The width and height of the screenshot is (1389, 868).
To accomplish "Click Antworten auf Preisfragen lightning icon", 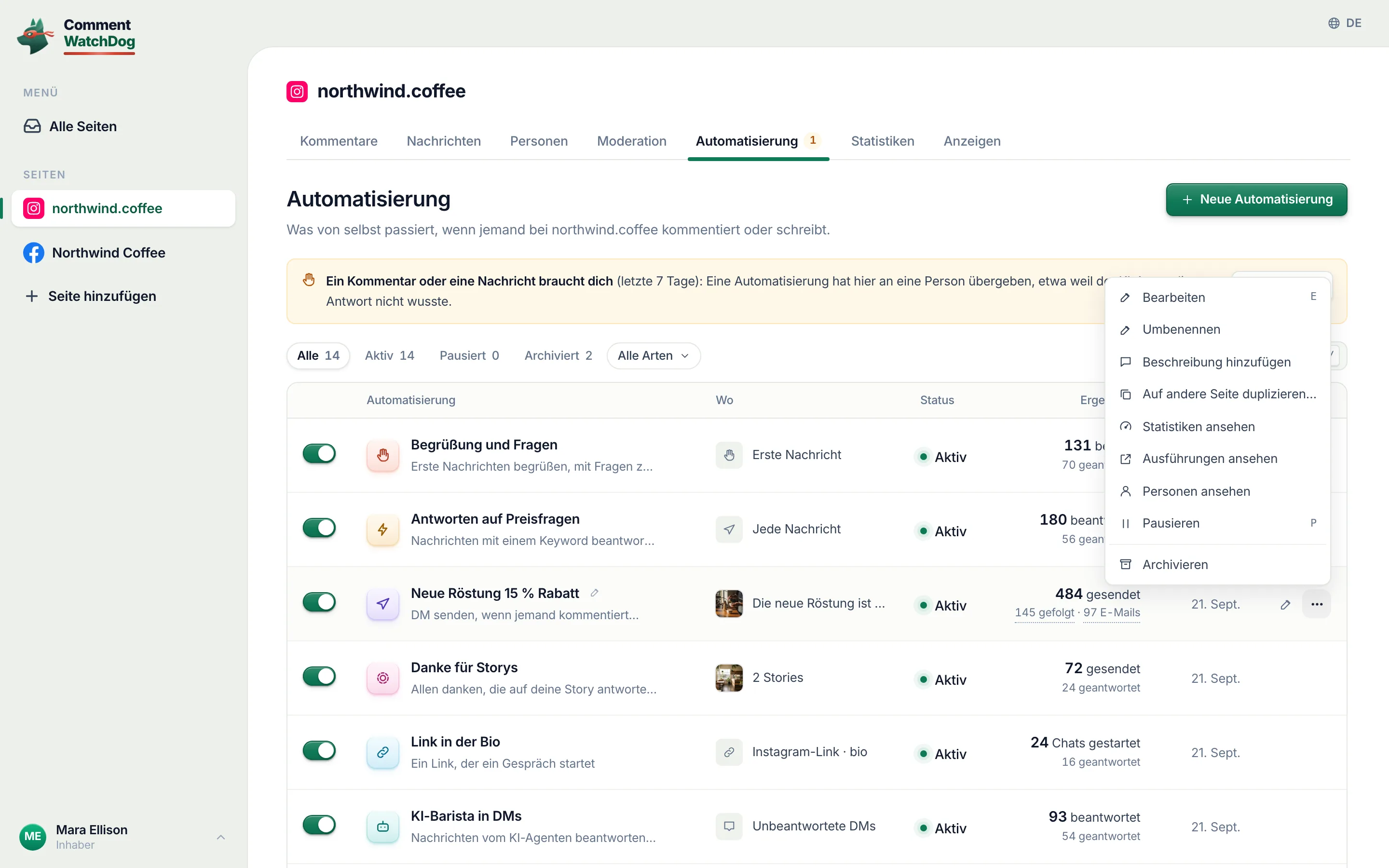I will point(383,529).
